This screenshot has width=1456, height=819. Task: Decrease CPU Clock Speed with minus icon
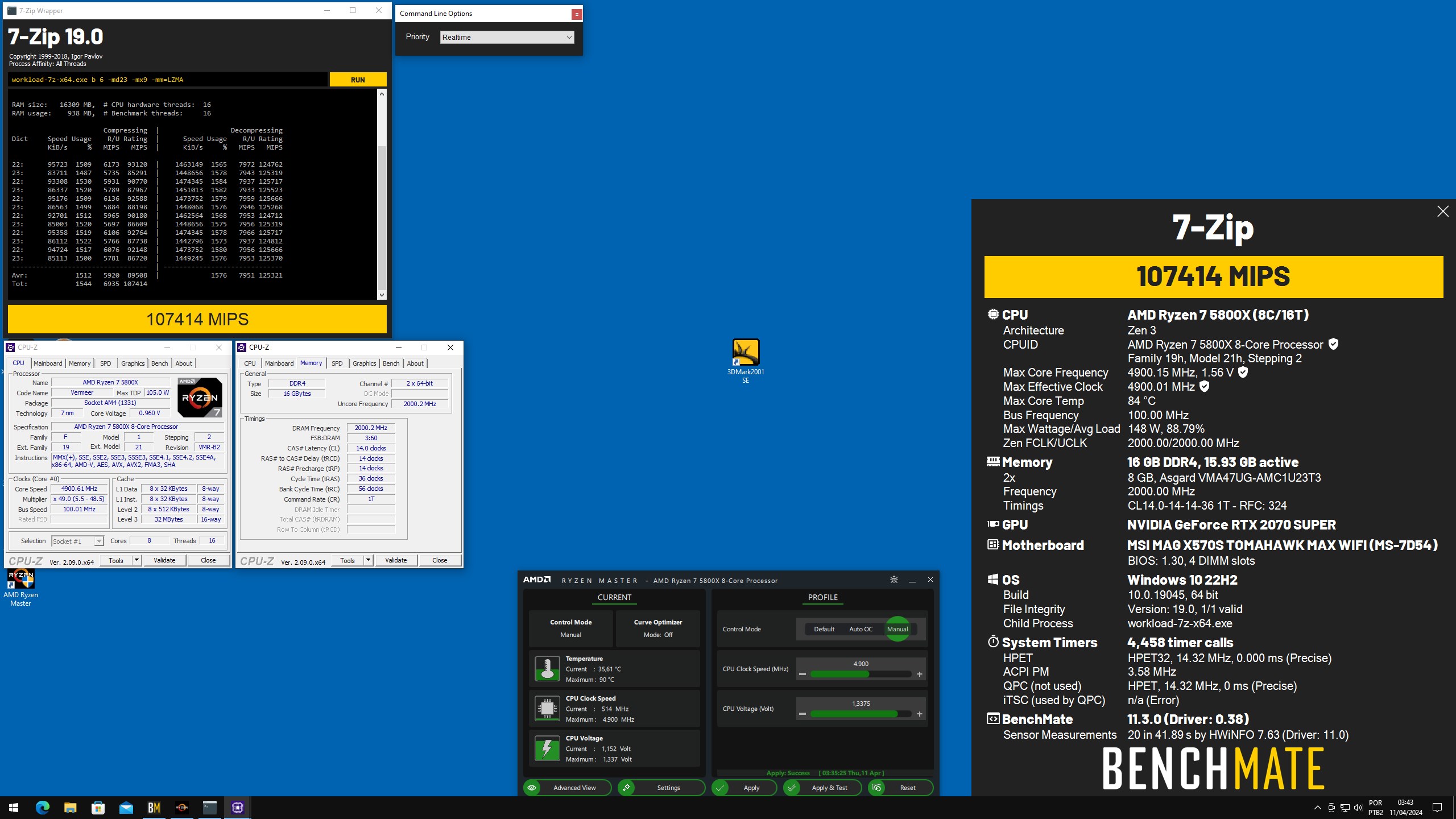click(x=802, y=675)
